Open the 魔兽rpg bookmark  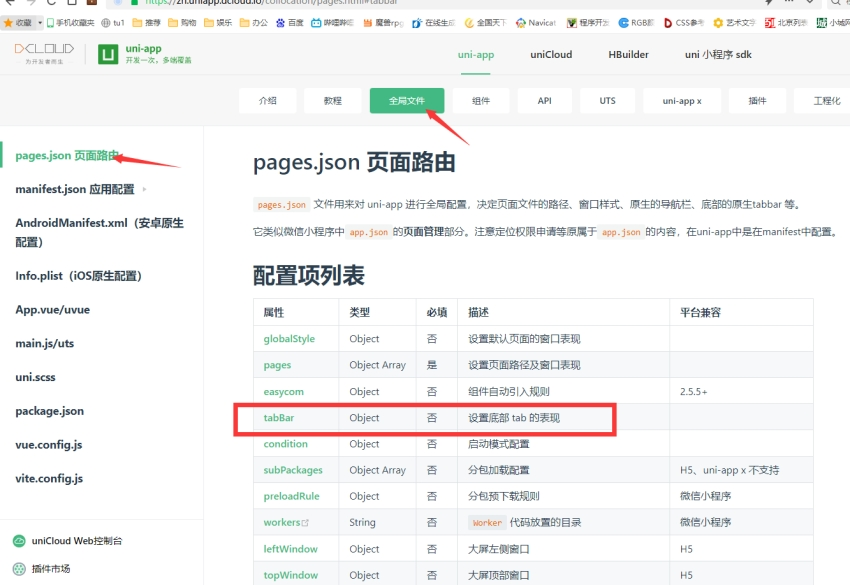click(383, 23)
